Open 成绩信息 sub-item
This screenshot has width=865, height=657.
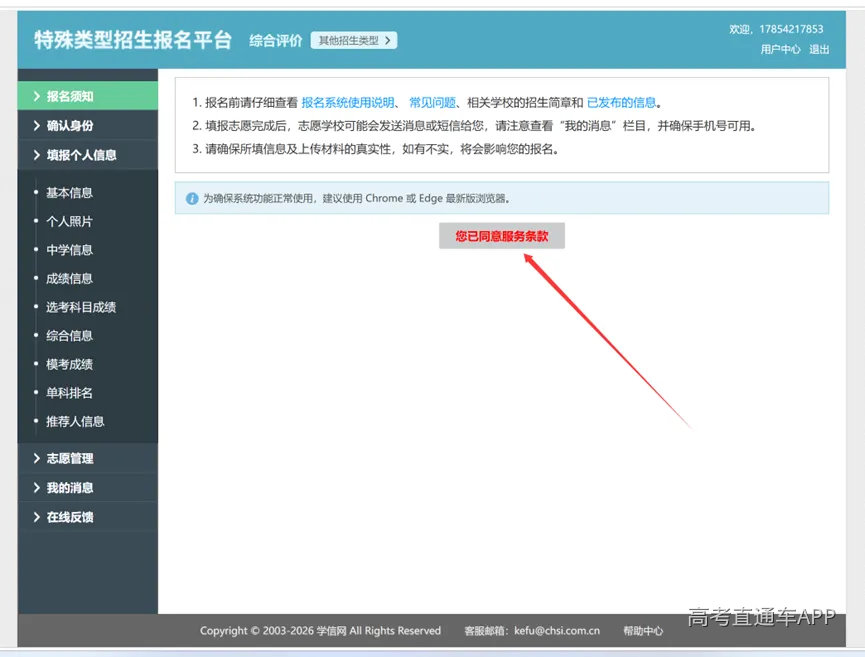pos(69,279)
